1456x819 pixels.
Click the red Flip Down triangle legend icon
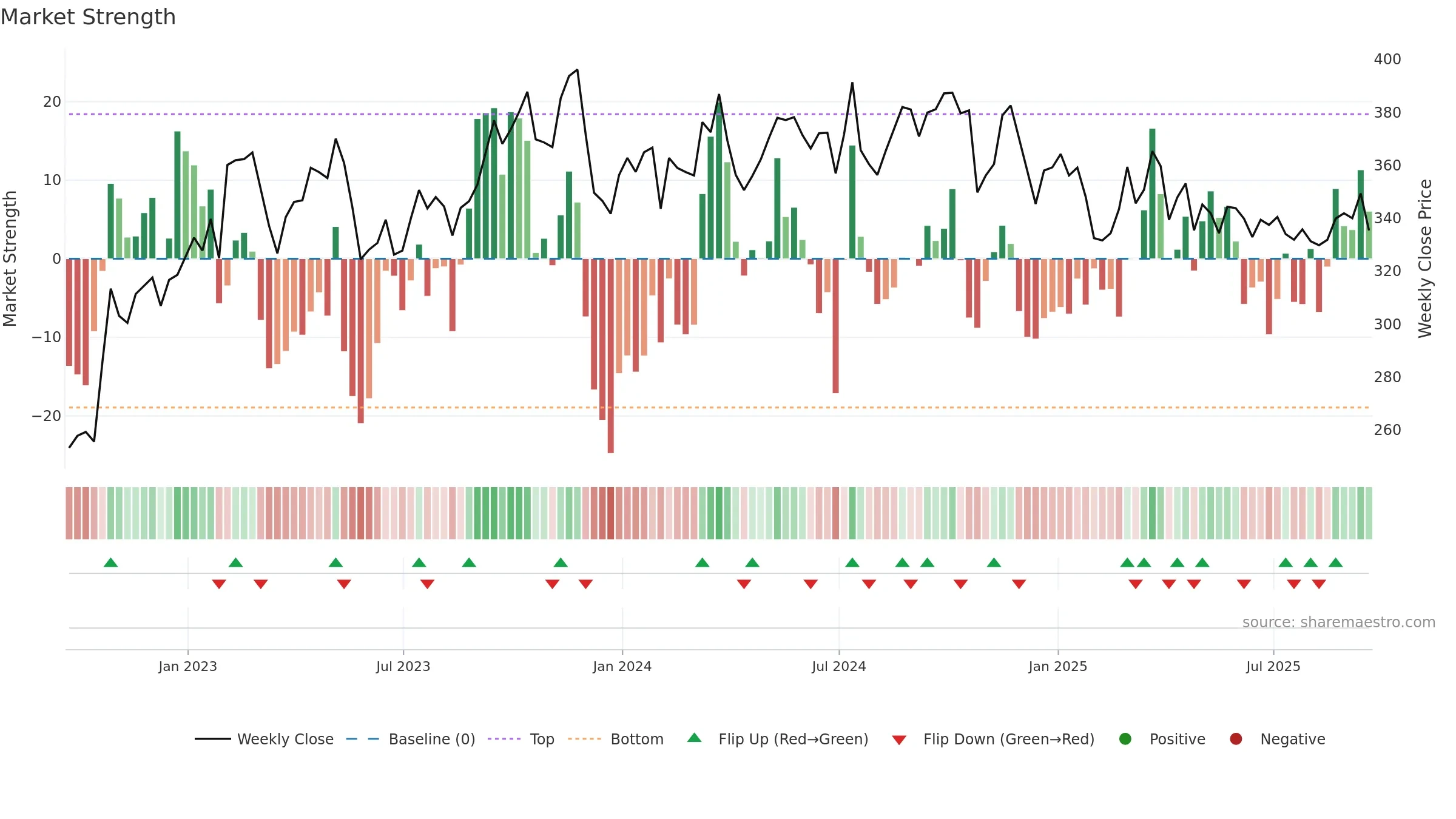[899, 740]
